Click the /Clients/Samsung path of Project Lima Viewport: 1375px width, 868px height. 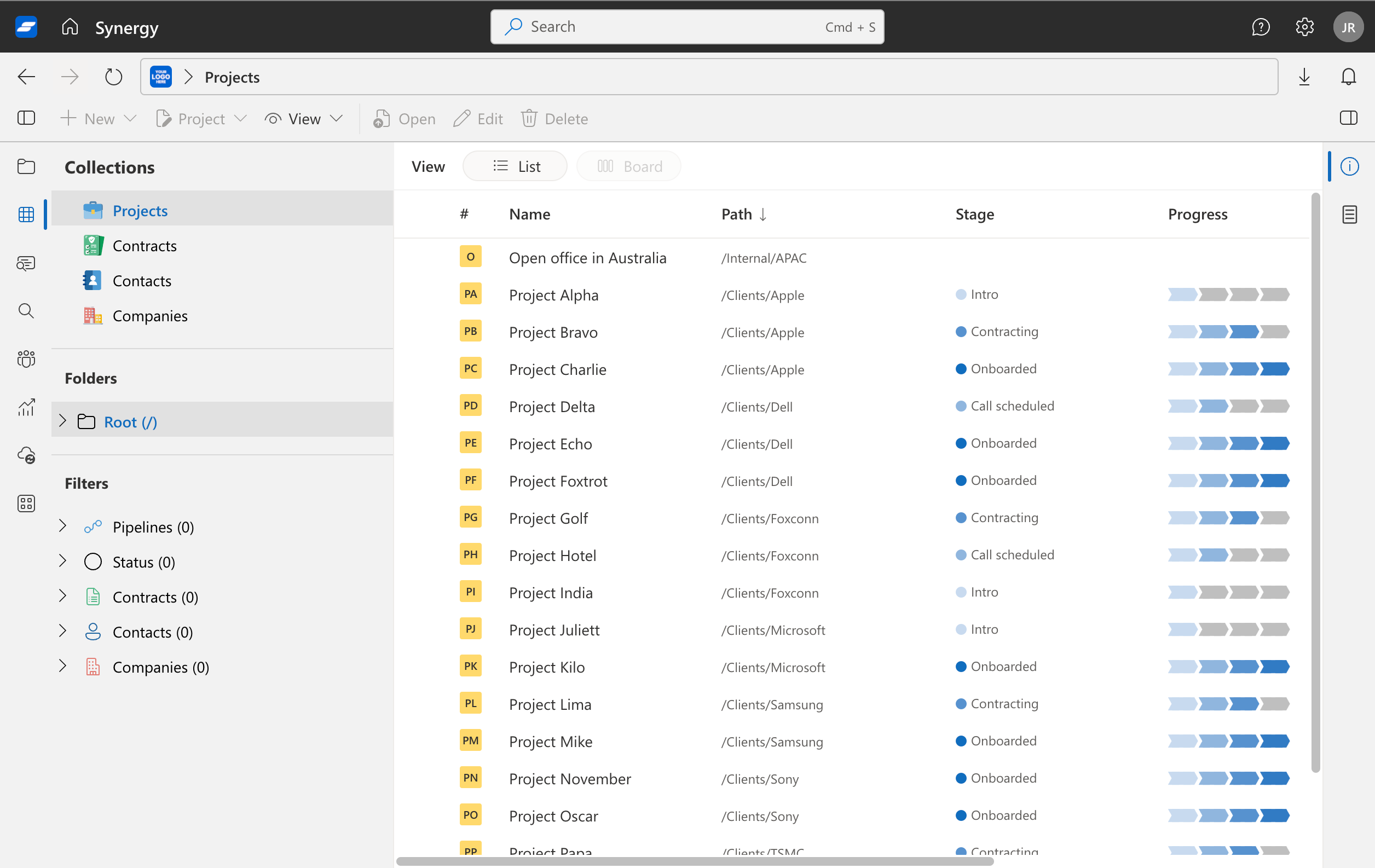click(x=772, y=704)
